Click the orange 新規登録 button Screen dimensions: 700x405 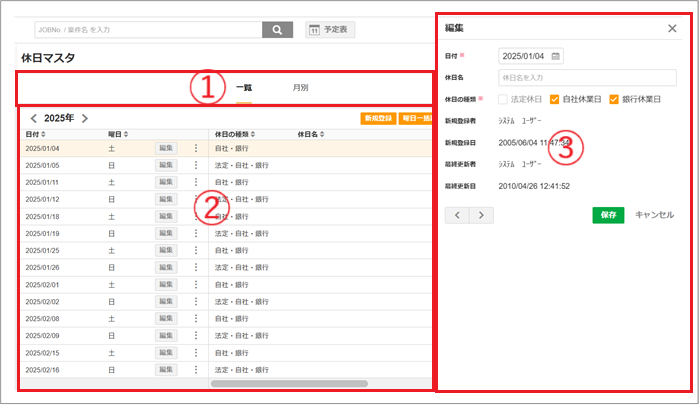click(377, 118)
